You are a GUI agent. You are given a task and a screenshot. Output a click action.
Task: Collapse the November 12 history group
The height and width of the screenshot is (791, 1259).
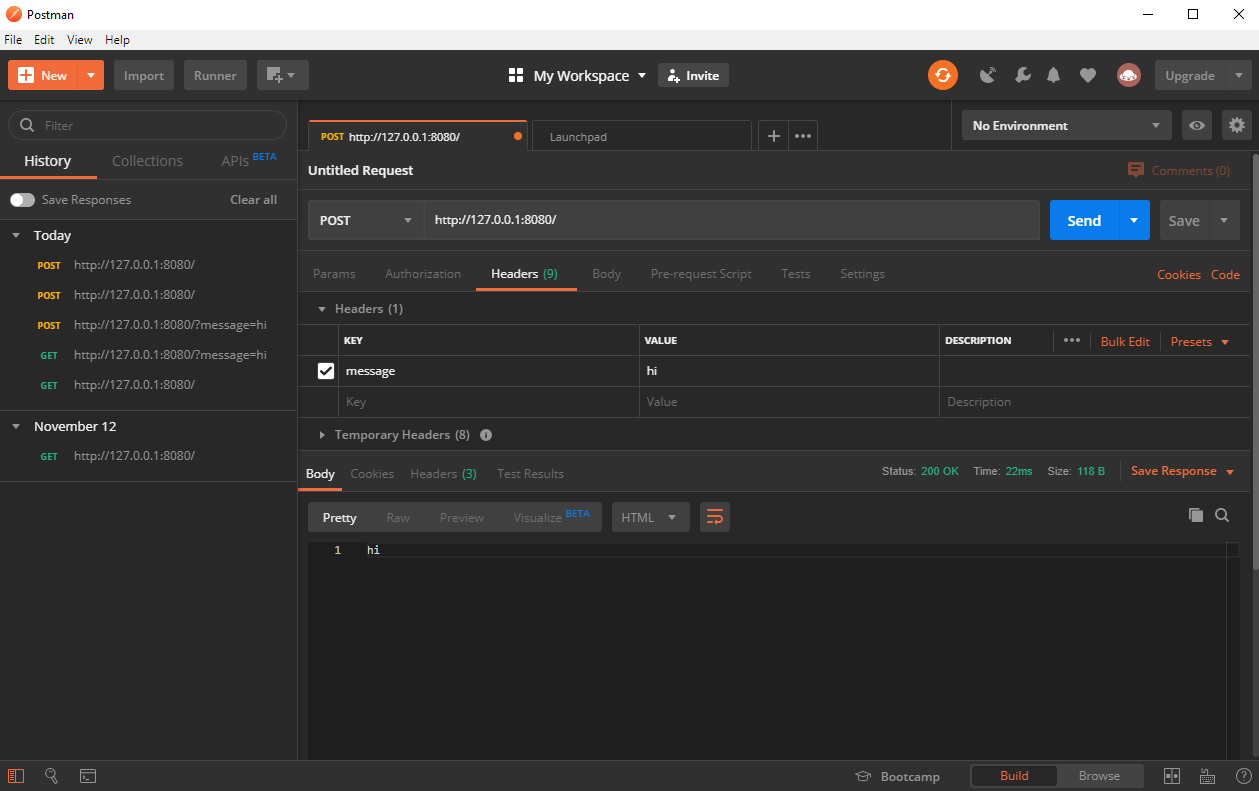pos(16,427)
